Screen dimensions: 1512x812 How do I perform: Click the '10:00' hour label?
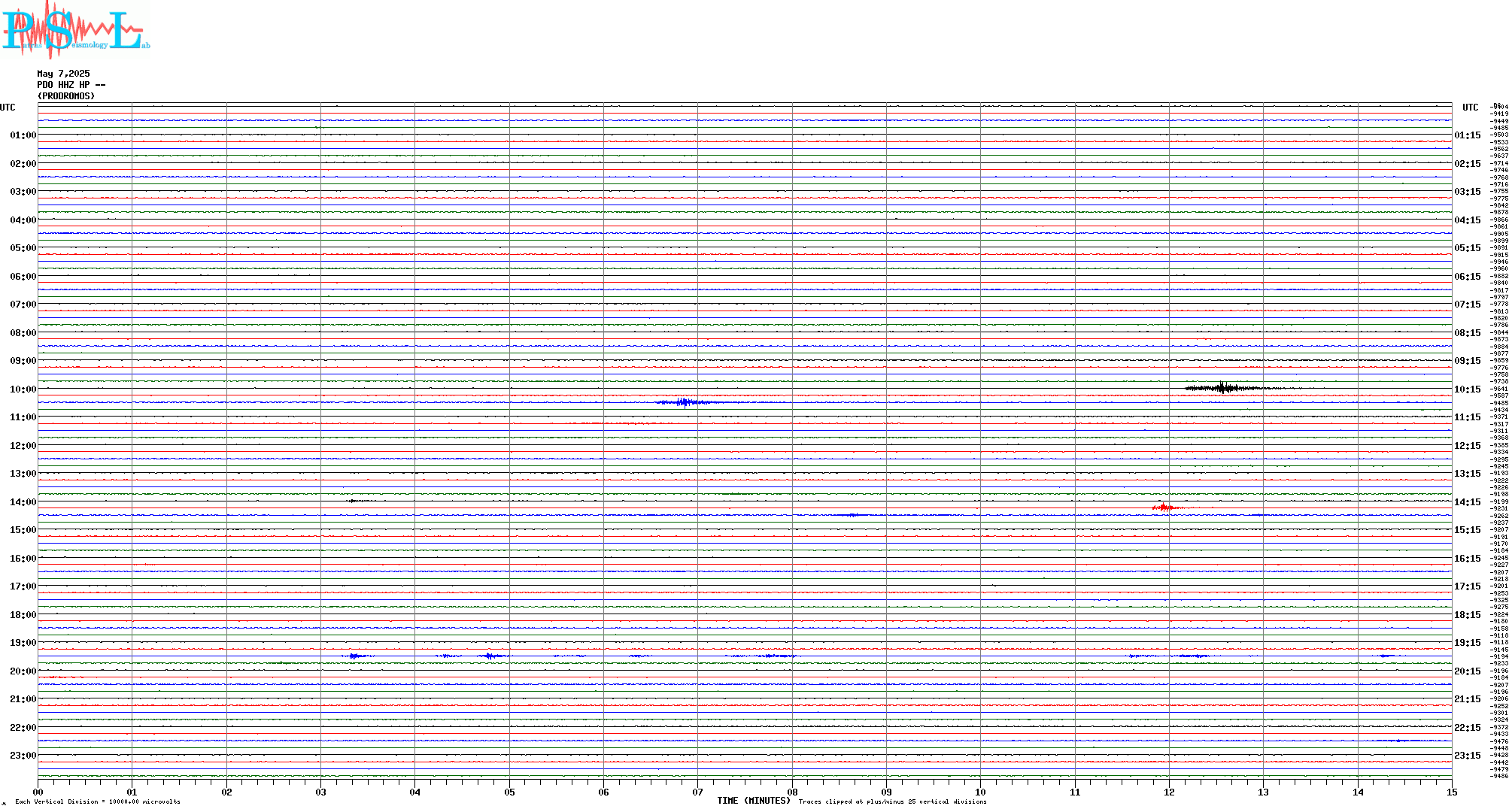23,389
